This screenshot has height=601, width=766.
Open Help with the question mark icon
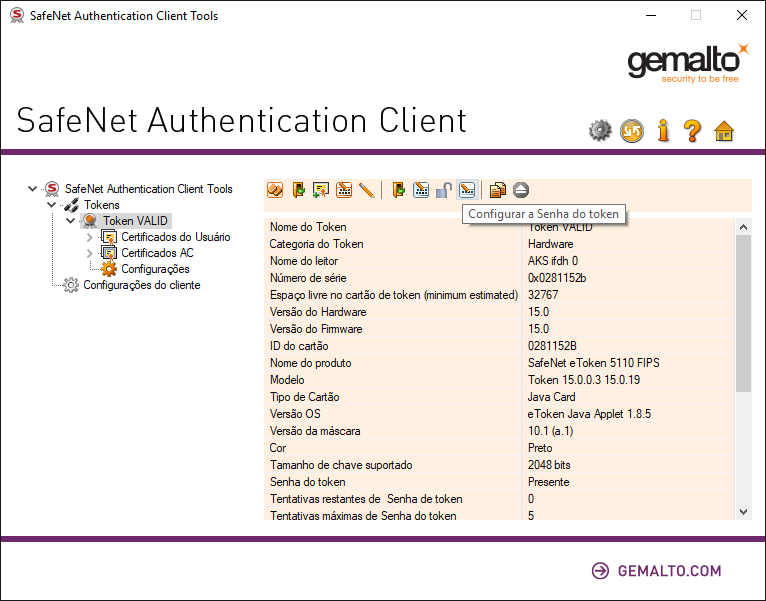point(692,131)
